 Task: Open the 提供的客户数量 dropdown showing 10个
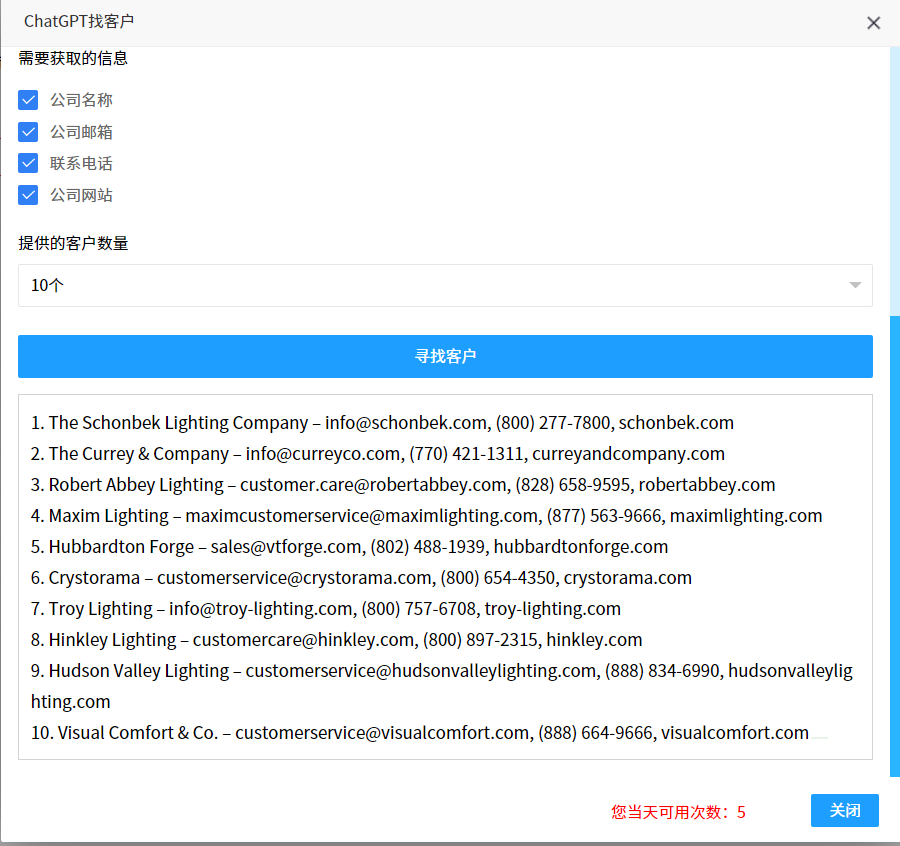(444, 285)
